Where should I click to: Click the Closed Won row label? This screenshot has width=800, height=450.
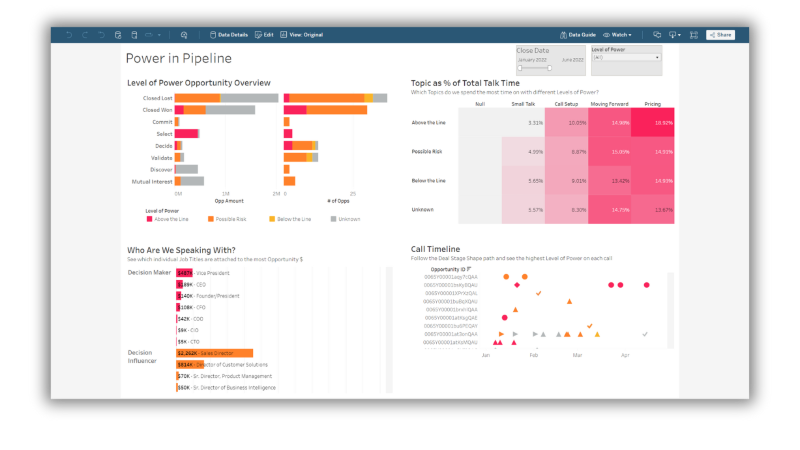pyautogui.click(x=157, y=110)
